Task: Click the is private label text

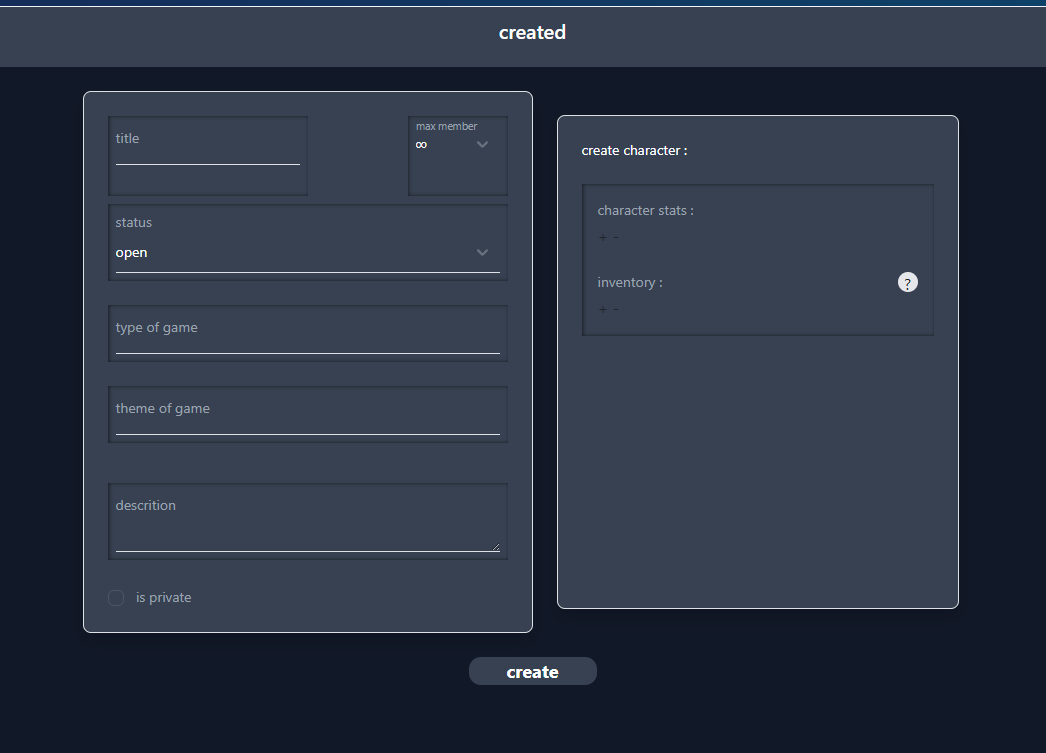Action: point(163,598)
